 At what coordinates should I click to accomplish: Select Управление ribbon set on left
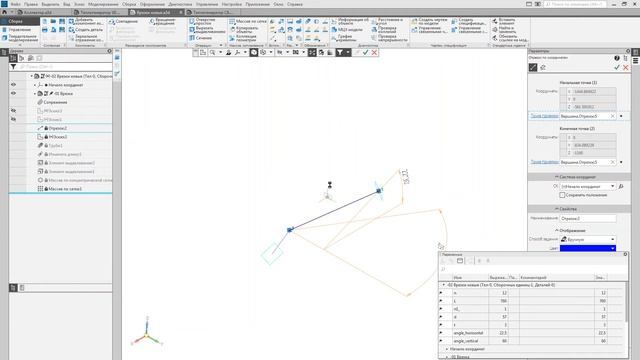(x=20, y=30)
